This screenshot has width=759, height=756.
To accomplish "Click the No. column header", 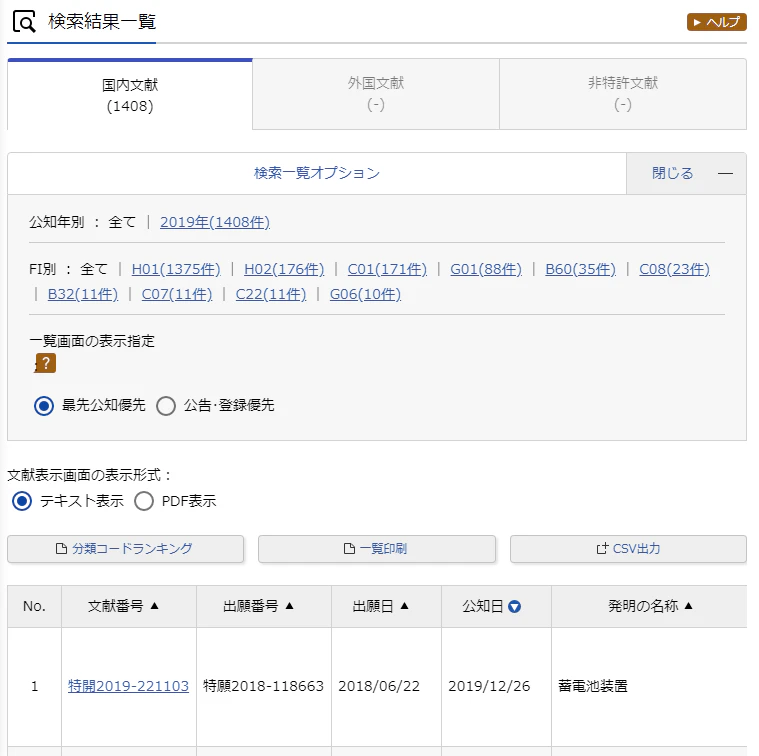I will [x=34, y=606].
